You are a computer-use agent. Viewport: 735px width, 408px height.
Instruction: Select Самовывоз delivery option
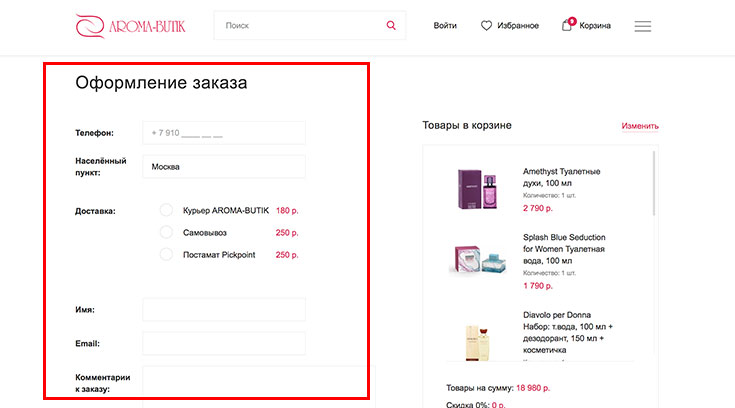point(166,232)
